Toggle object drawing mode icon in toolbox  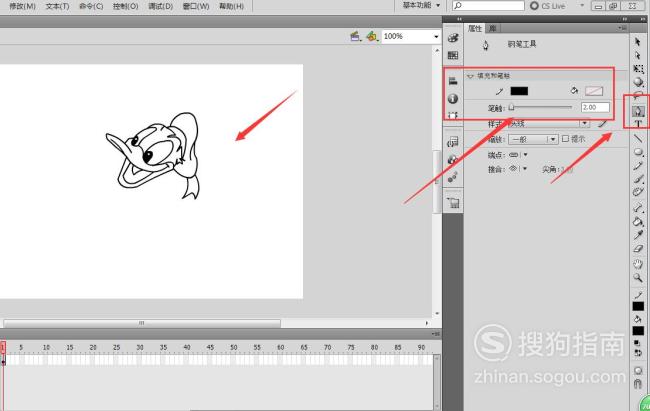pos(638,370)
